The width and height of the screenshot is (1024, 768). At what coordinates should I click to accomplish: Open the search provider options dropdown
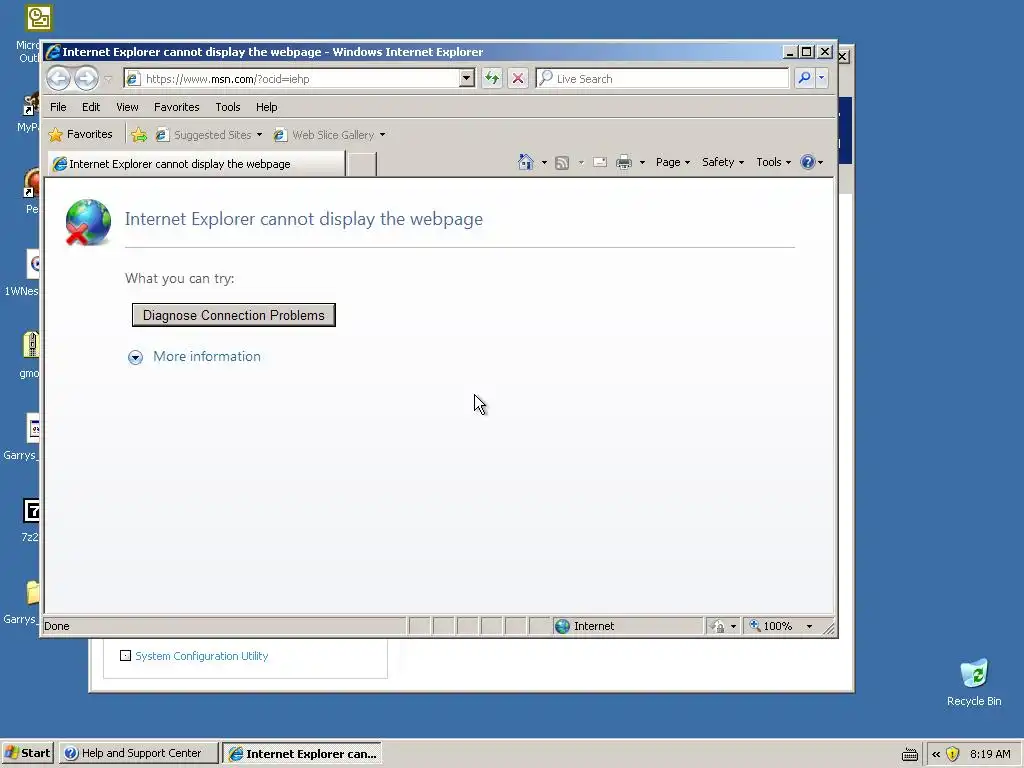click(x=822, y=78)
